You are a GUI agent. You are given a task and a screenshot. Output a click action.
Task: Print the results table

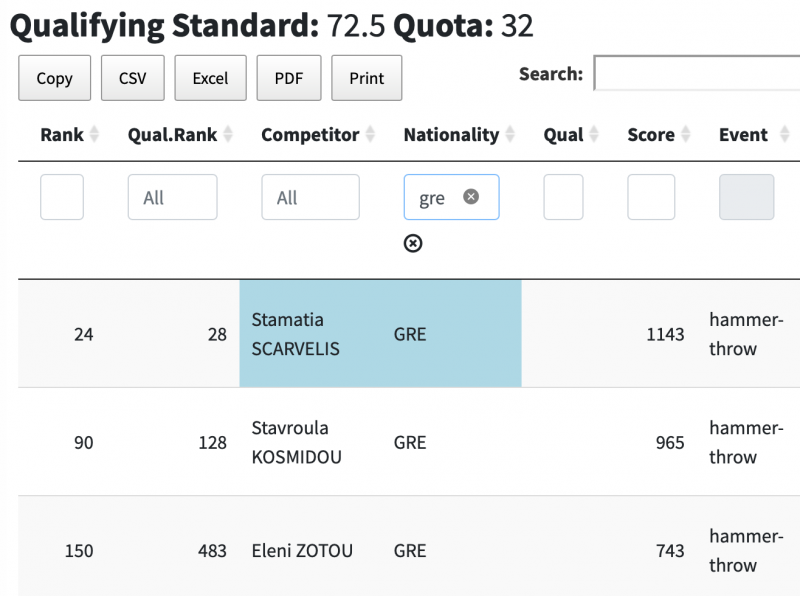coord(367,78)
